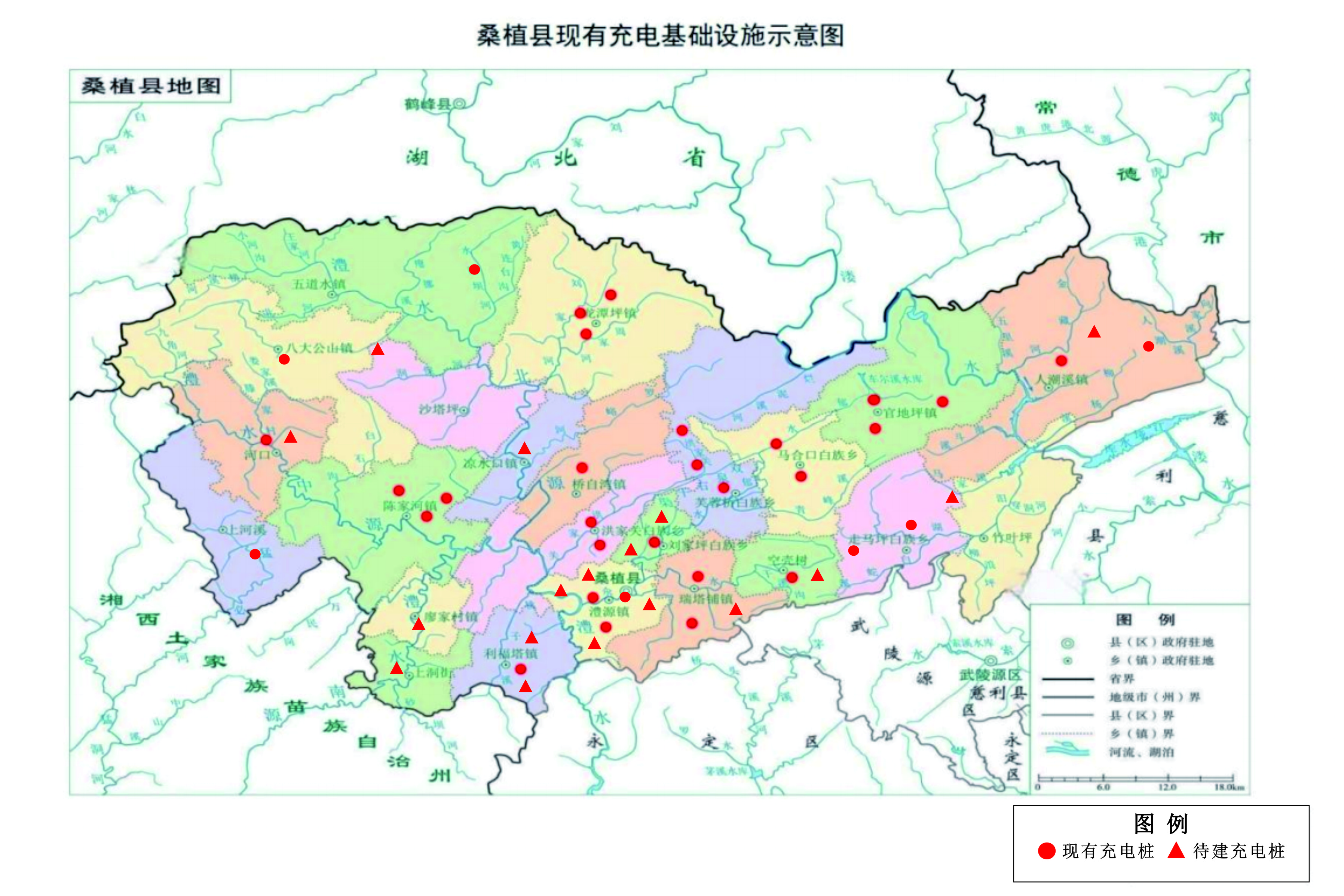Click the boxed 桑植县地图 label
The width and height of the screenshot is (1344, 896).
pyautogui.click(x=151, y=86)
